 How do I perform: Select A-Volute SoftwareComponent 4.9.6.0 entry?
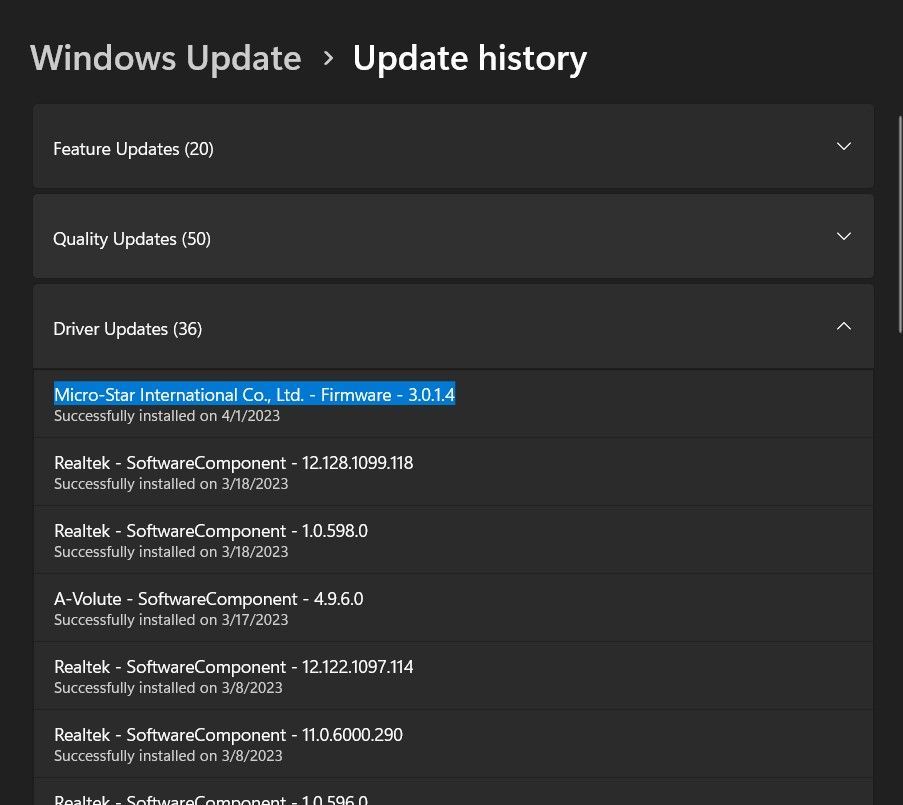(453, 608)
